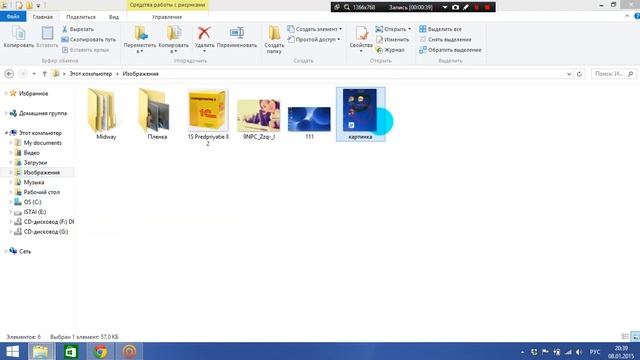Open Google Chrome from the taskbar
The image size is (640, 360).
[x=100, y=351]
